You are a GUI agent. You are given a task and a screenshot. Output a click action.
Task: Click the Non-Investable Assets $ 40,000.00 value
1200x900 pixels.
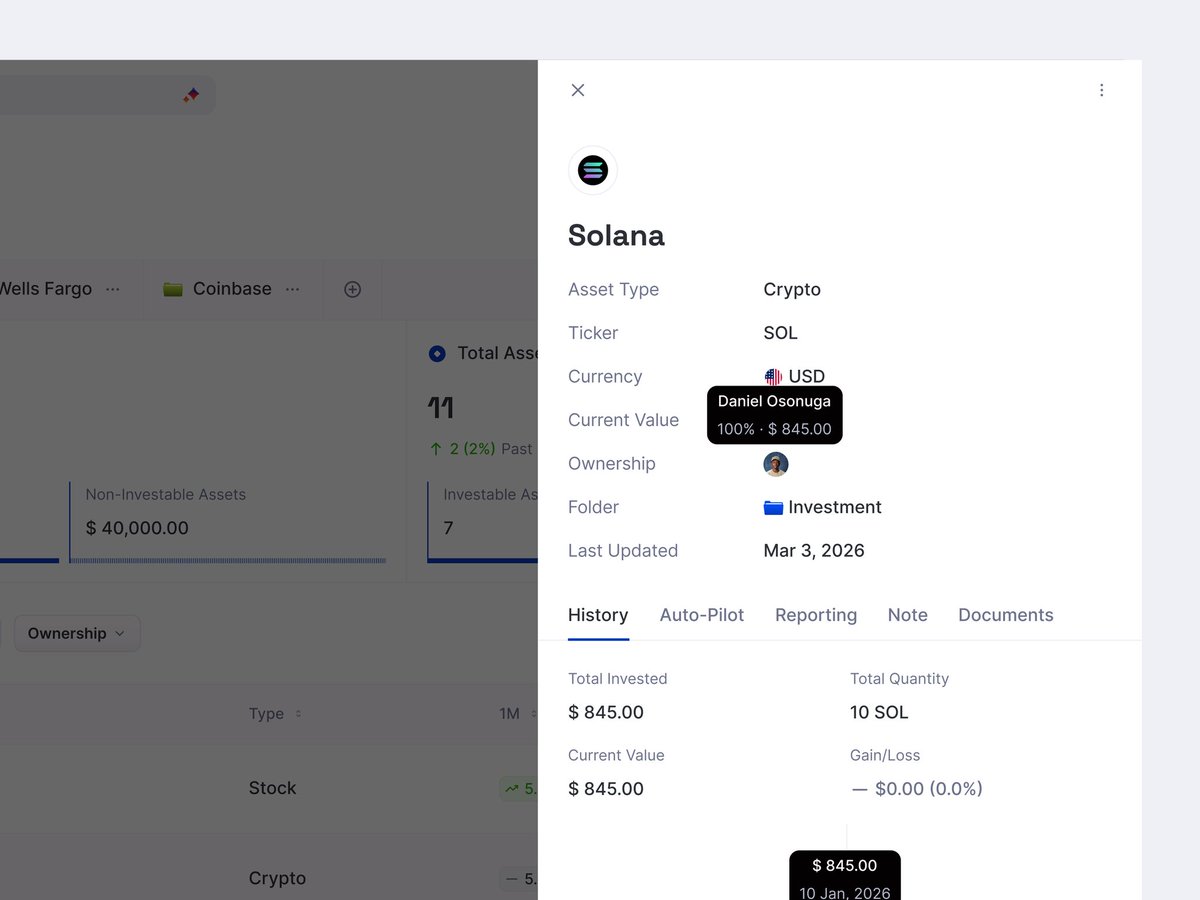click(137, 528)
